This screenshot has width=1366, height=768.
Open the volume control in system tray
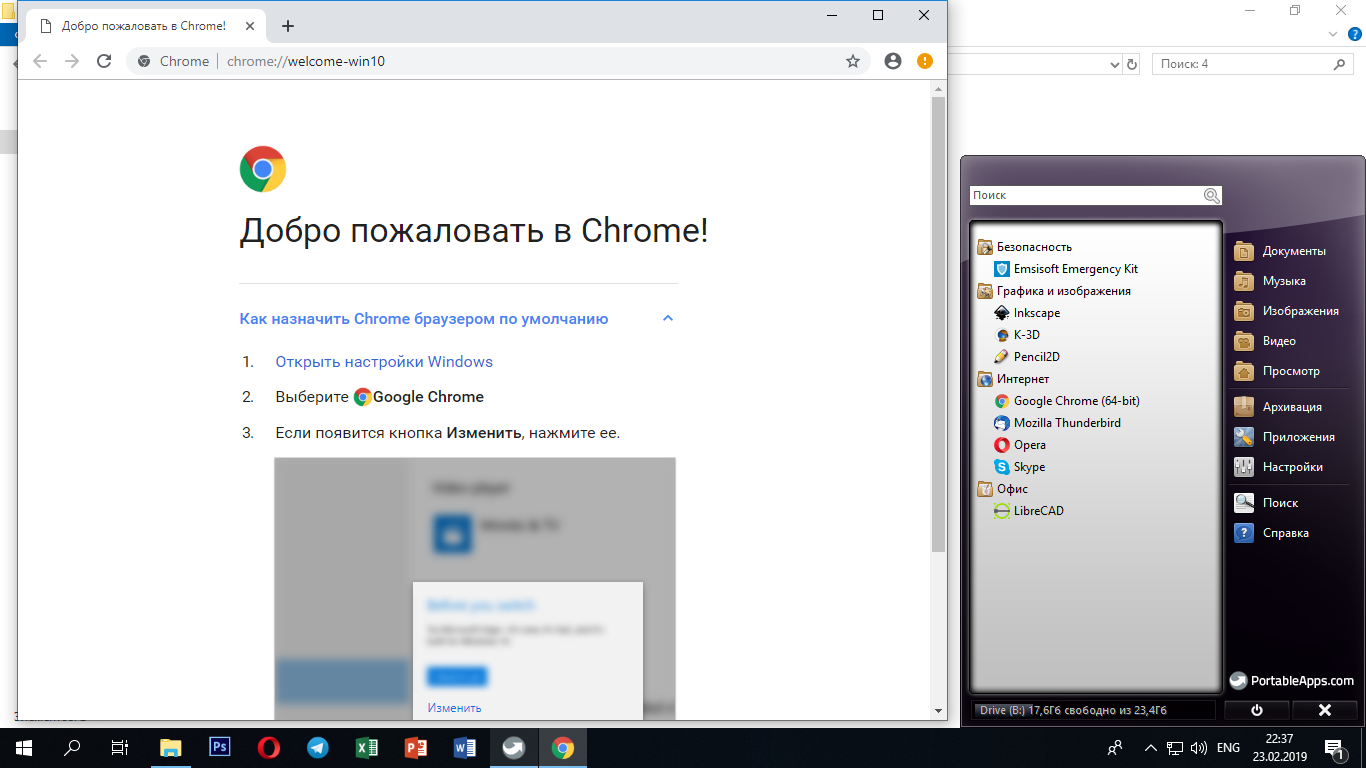pyautogui.click(x=1199, y=748)
